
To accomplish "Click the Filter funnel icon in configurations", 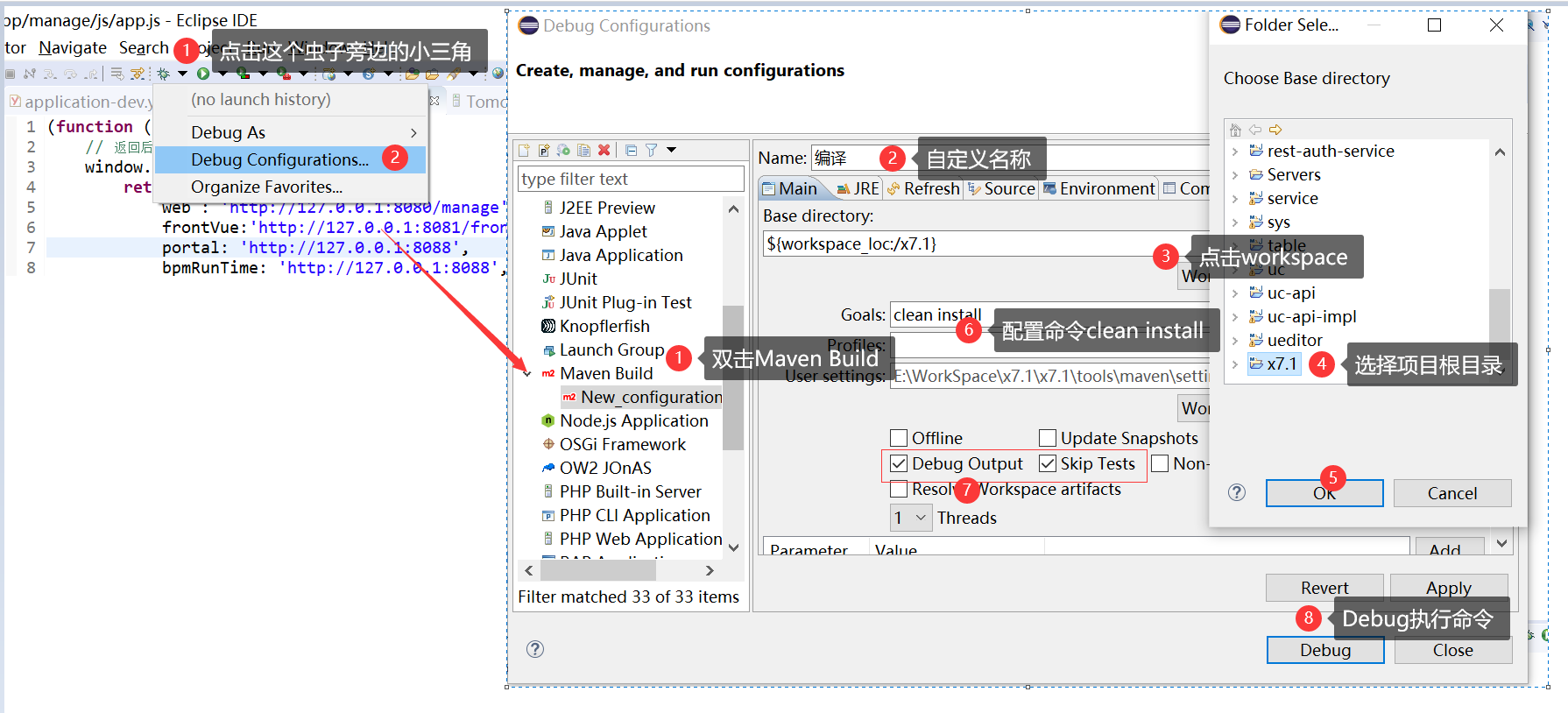I will pos(652,151).
